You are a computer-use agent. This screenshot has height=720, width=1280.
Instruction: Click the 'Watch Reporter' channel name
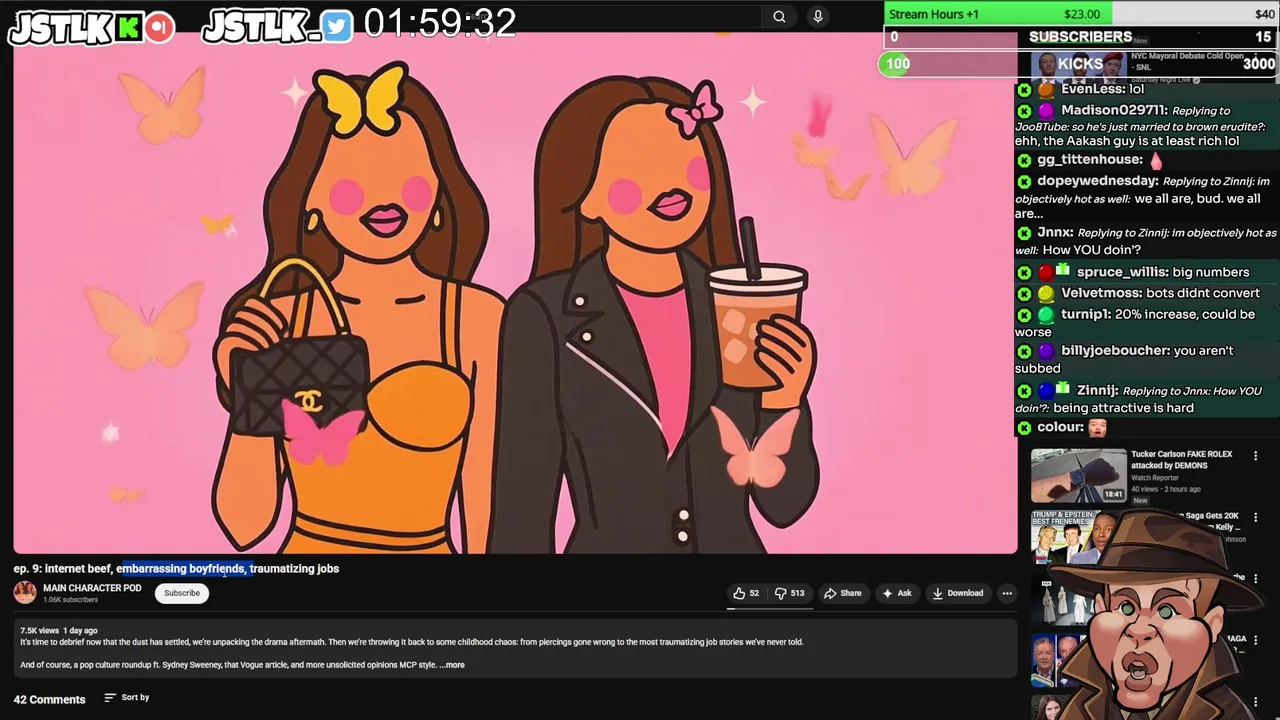click(1155, 478)
